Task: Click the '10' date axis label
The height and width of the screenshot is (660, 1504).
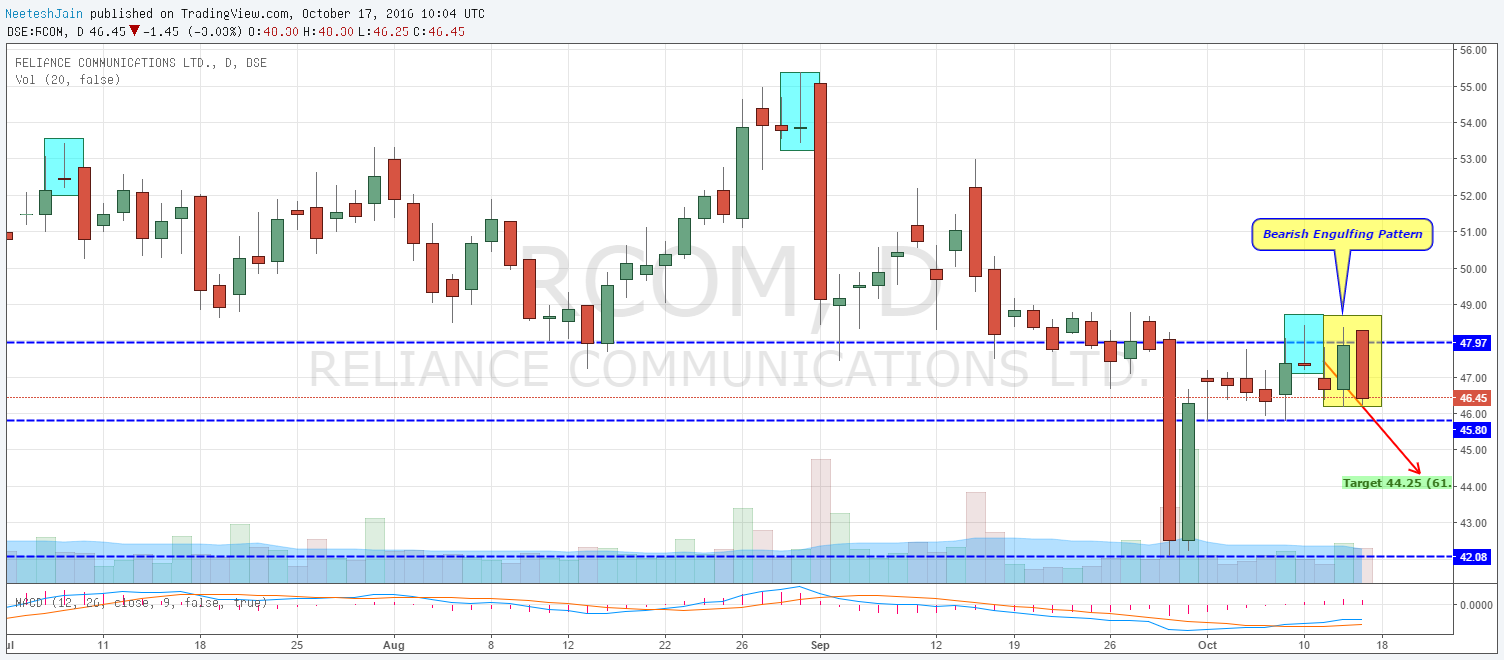Action: [1304, 647]
